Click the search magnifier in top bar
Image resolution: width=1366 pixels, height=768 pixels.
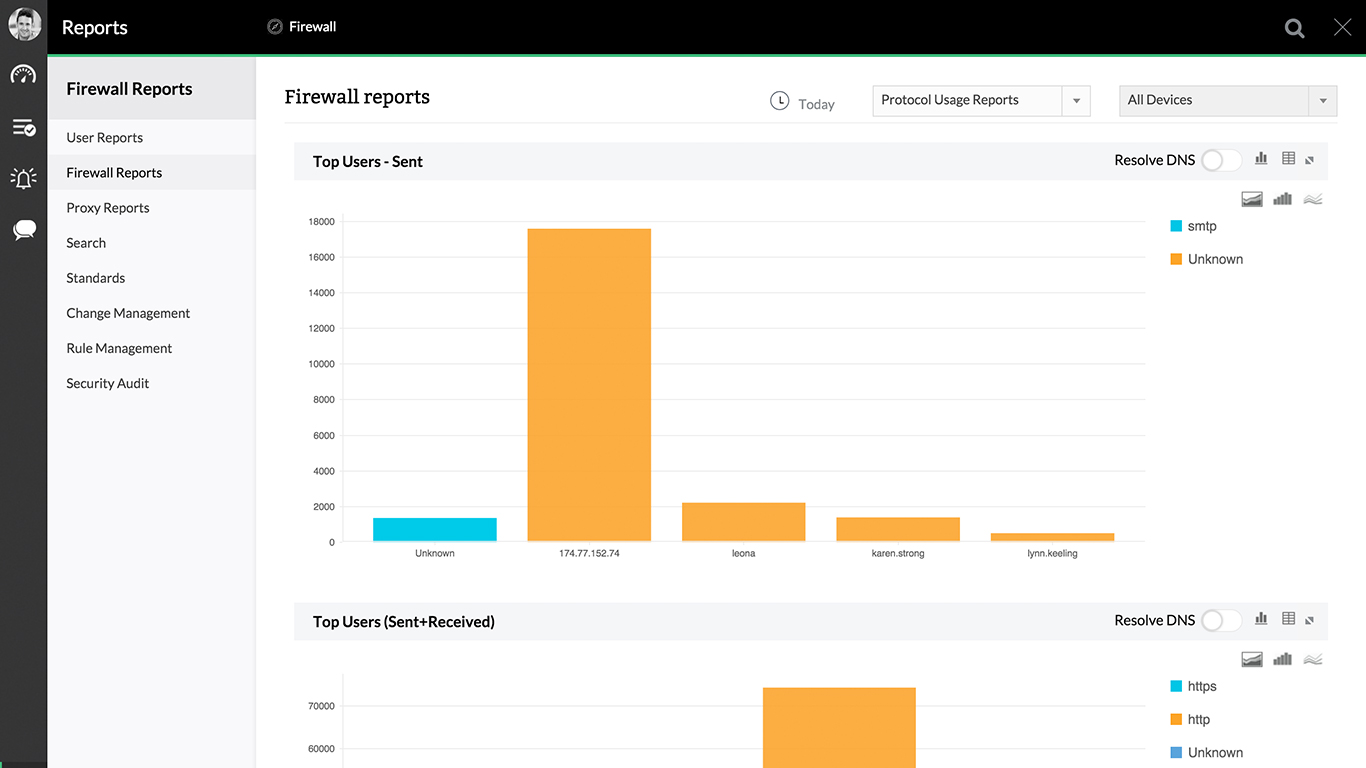click(1294, 28)
